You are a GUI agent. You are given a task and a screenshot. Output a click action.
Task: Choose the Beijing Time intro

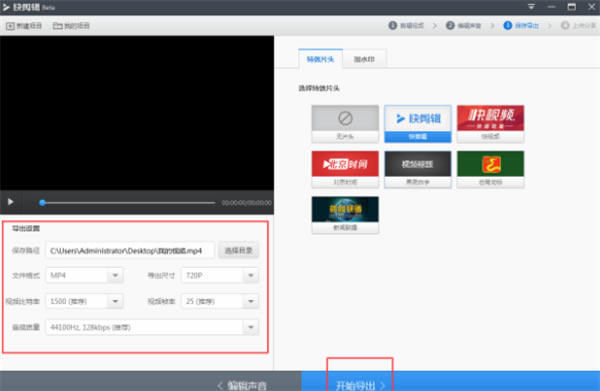[345, 169]
